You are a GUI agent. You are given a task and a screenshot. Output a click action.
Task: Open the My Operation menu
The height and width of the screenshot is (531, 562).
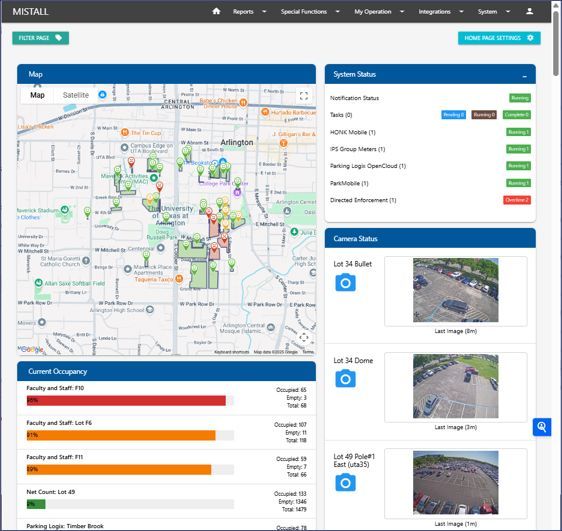[379, 11]
